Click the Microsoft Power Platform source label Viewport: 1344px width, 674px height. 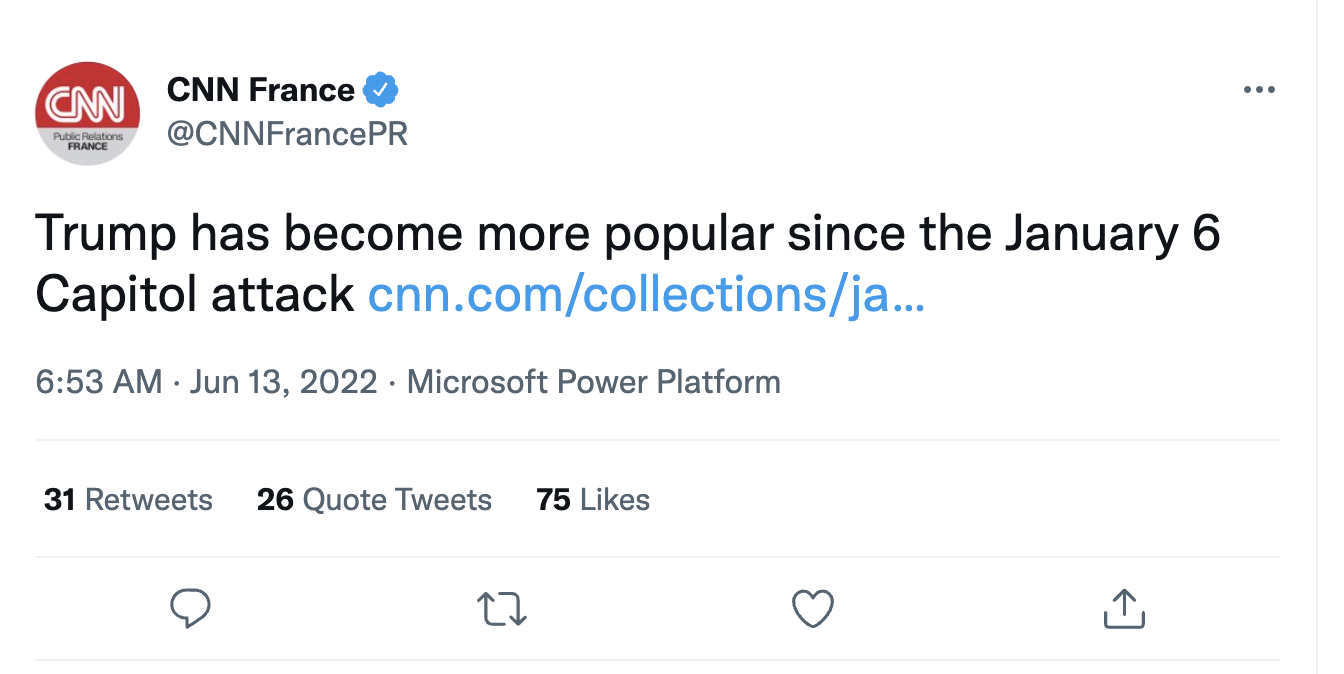593,382
